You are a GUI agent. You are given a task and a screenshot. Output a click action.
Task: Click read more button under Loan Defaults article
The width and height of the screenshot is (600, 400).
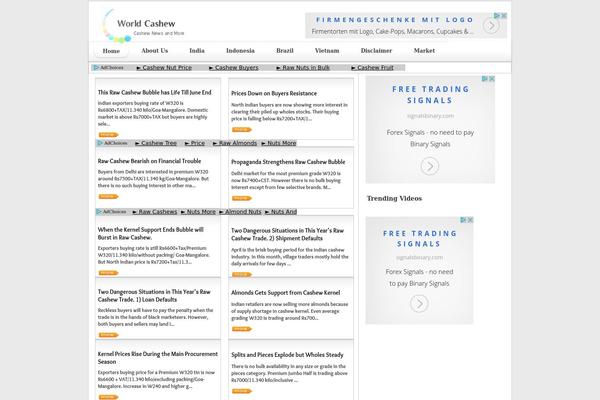tap(108, 335)
